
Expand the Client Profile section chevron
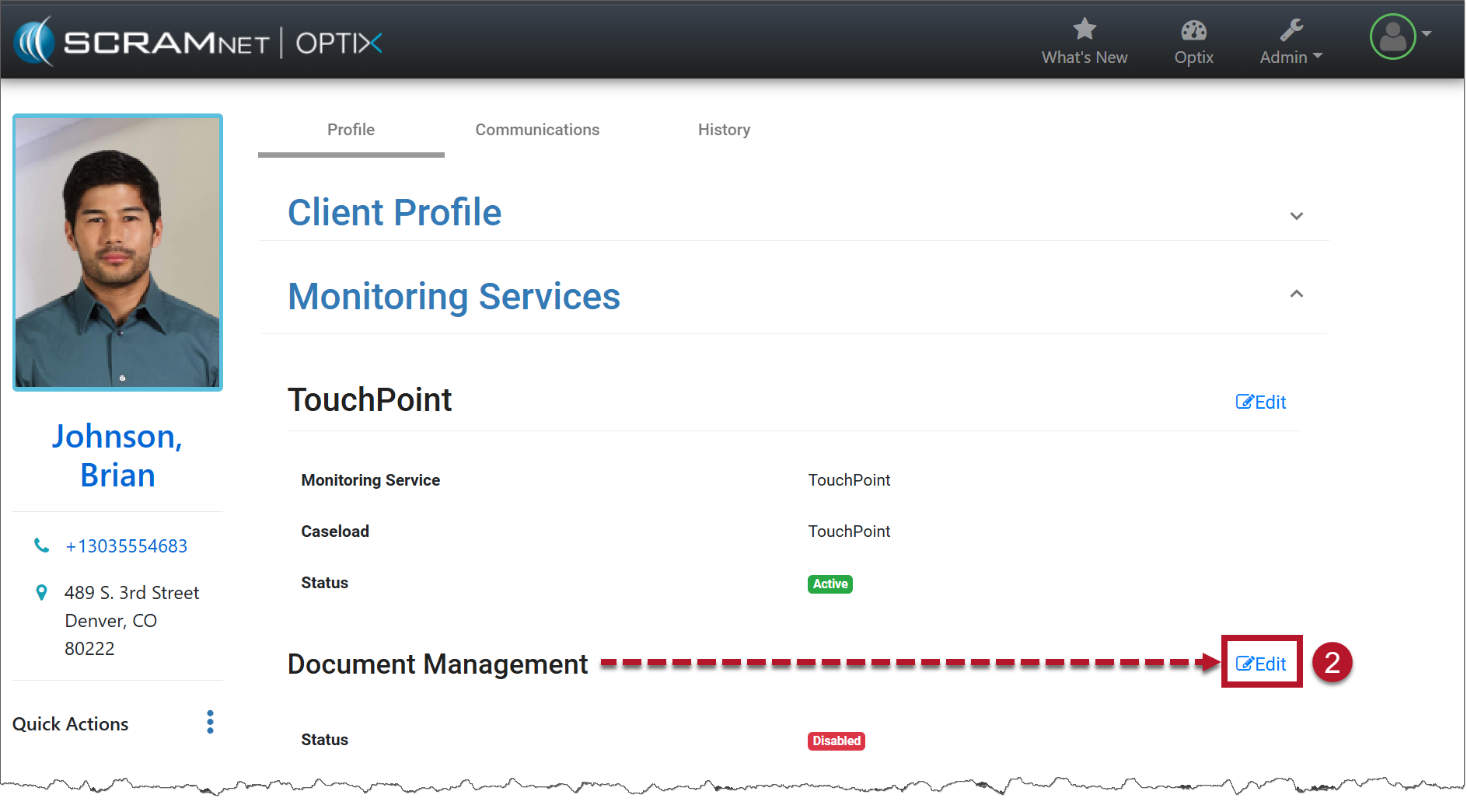pos(1296,216)
